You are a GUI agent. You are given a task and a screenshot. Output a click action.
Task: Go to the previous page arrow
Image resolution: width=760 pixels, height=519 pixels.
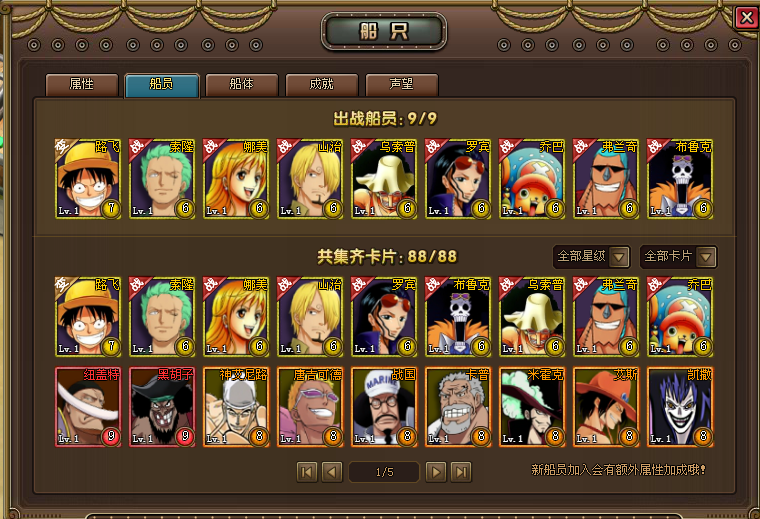click(332, 472)
